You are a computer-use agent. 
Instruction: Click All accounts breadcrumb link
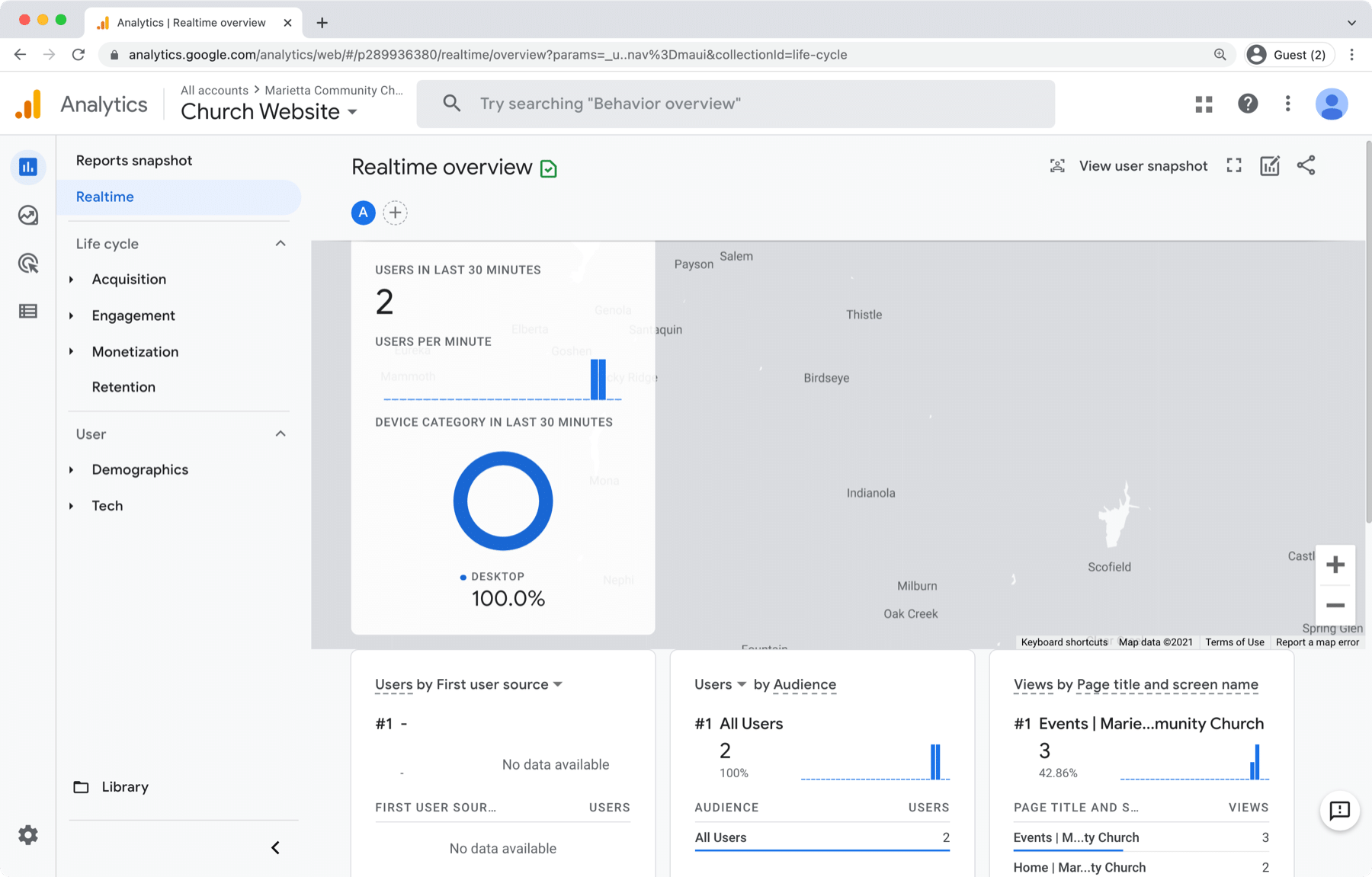[214, 90]
